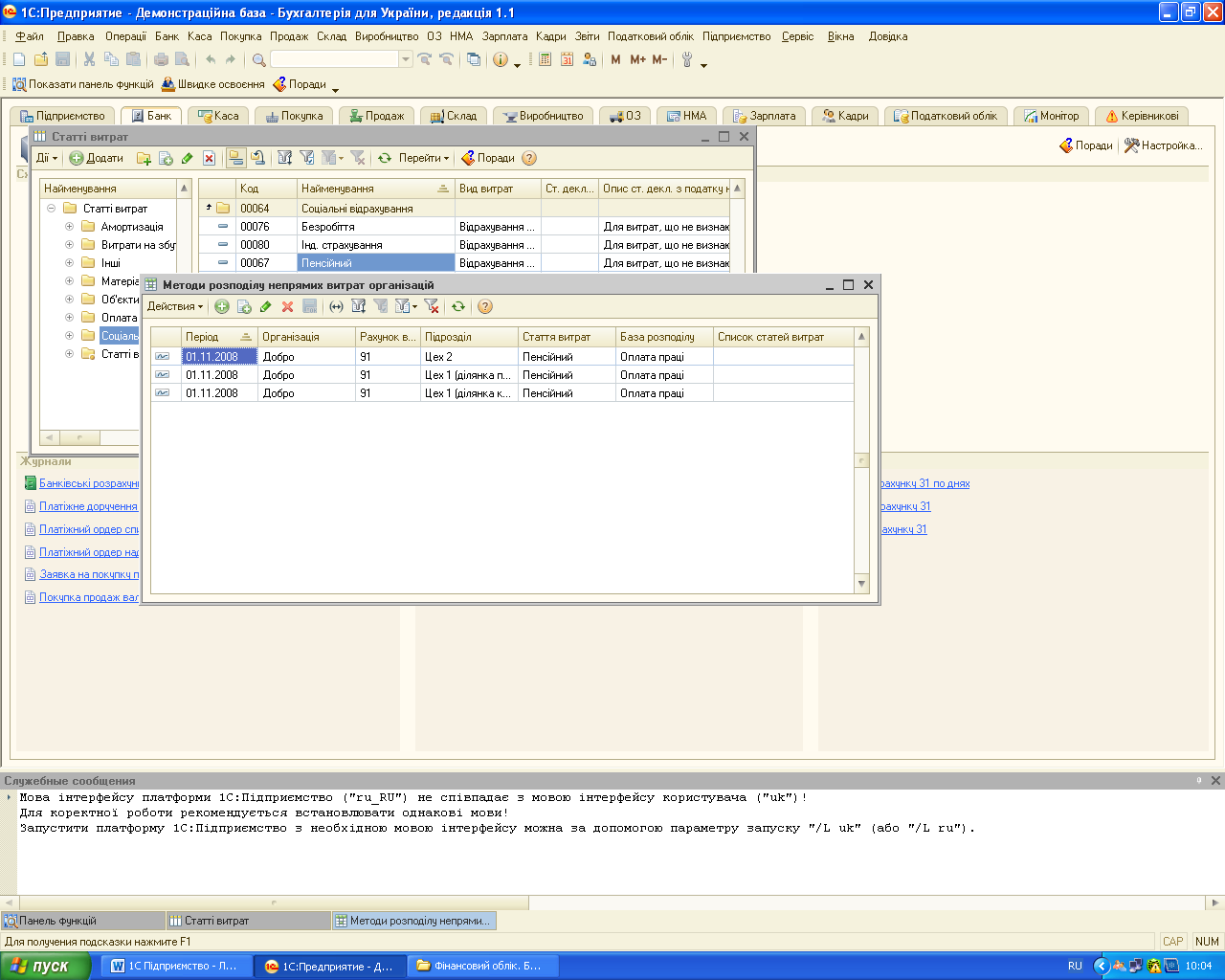Select the Безробіття row in Статті витрат

(464, 227)
